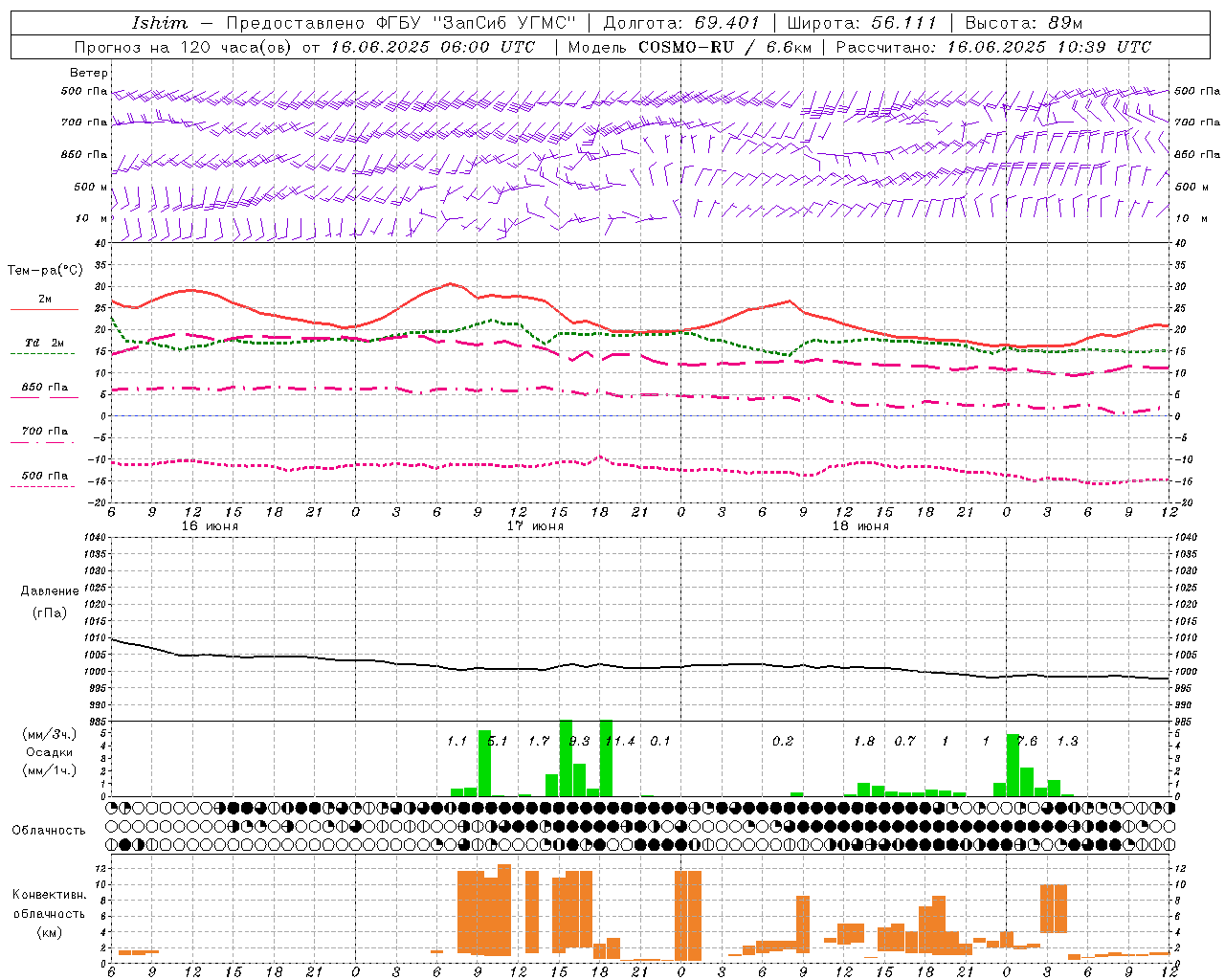This screenshot has width=1225, height=980.
Task: Click the 11.4 precipitation total
Action: tap(620, 741)
